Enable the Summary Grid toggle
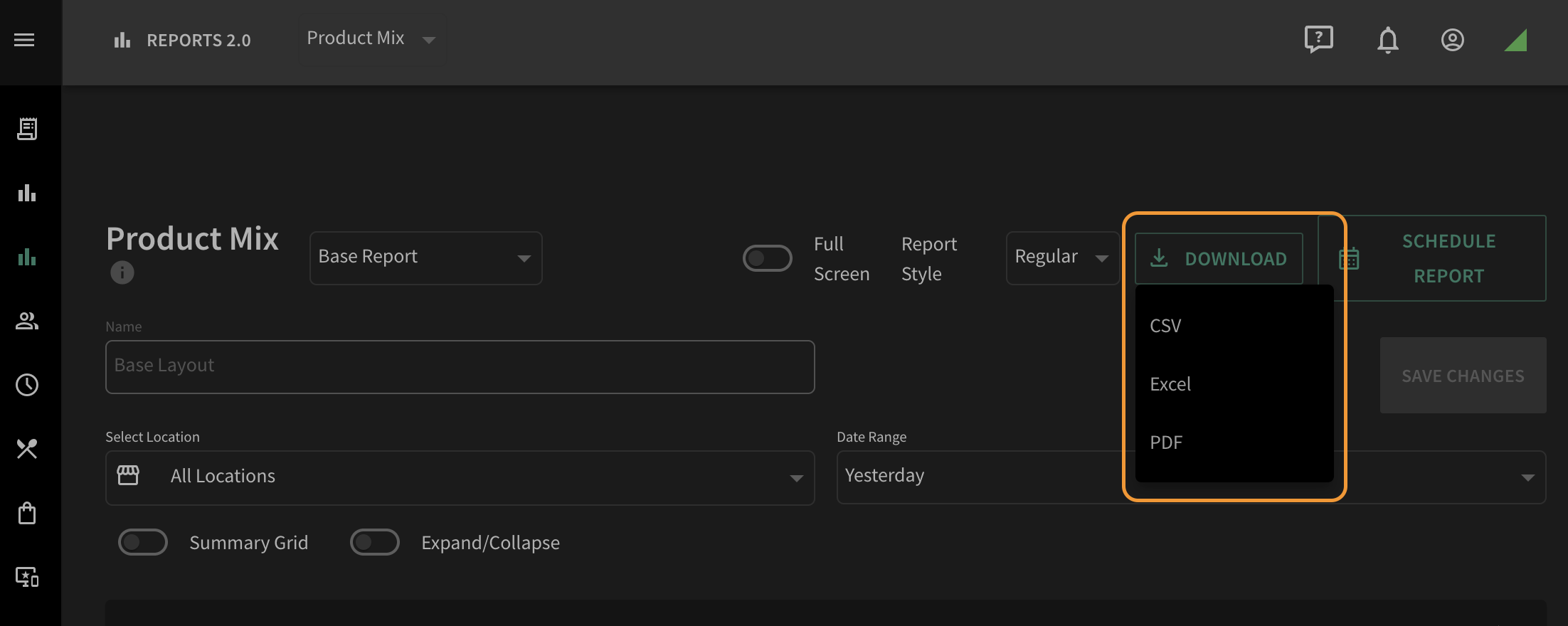1568x626 pixels. point(142,542)
